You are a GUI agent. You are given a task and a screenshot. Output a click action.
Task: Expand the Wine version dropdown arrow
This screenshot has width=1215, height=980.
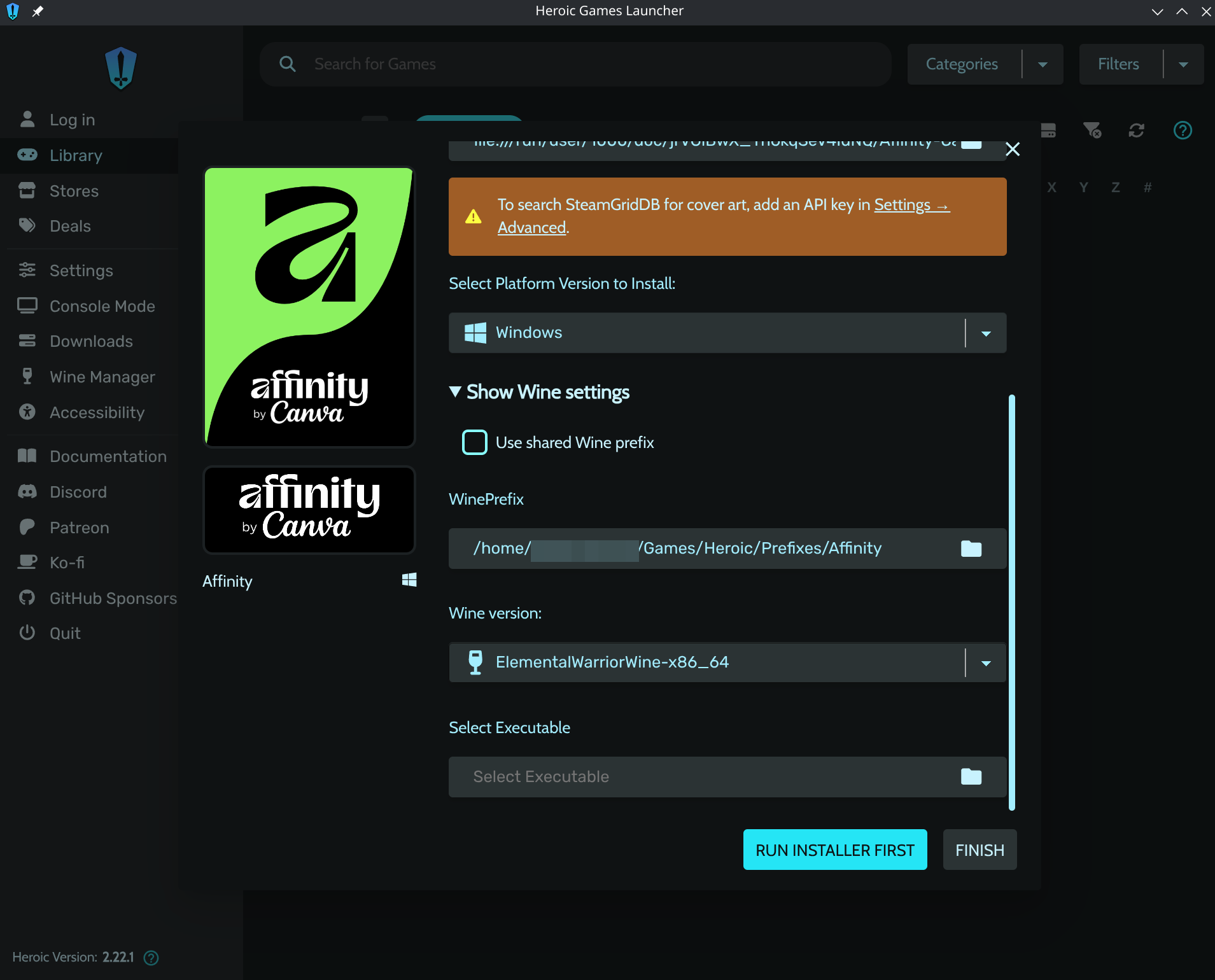(x=986, y=663)
